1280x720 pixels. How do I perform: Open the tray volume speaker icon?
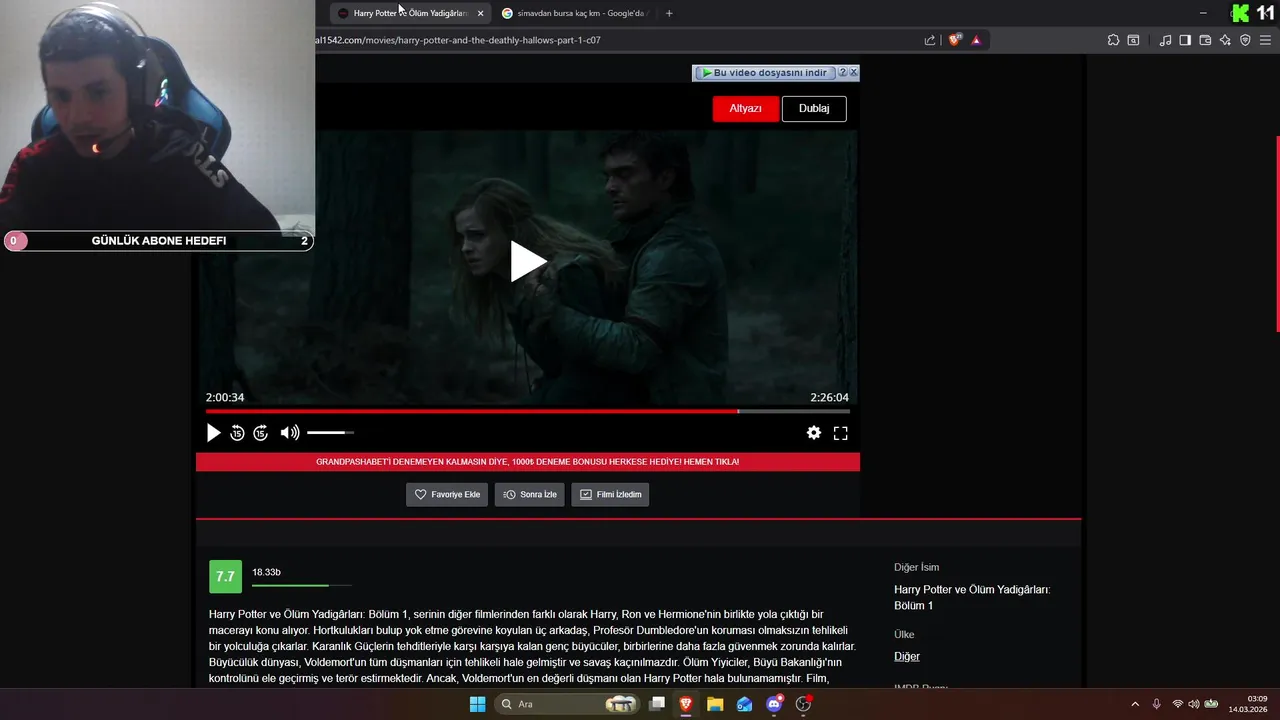pyautogui.click(x=1193, y=704)
